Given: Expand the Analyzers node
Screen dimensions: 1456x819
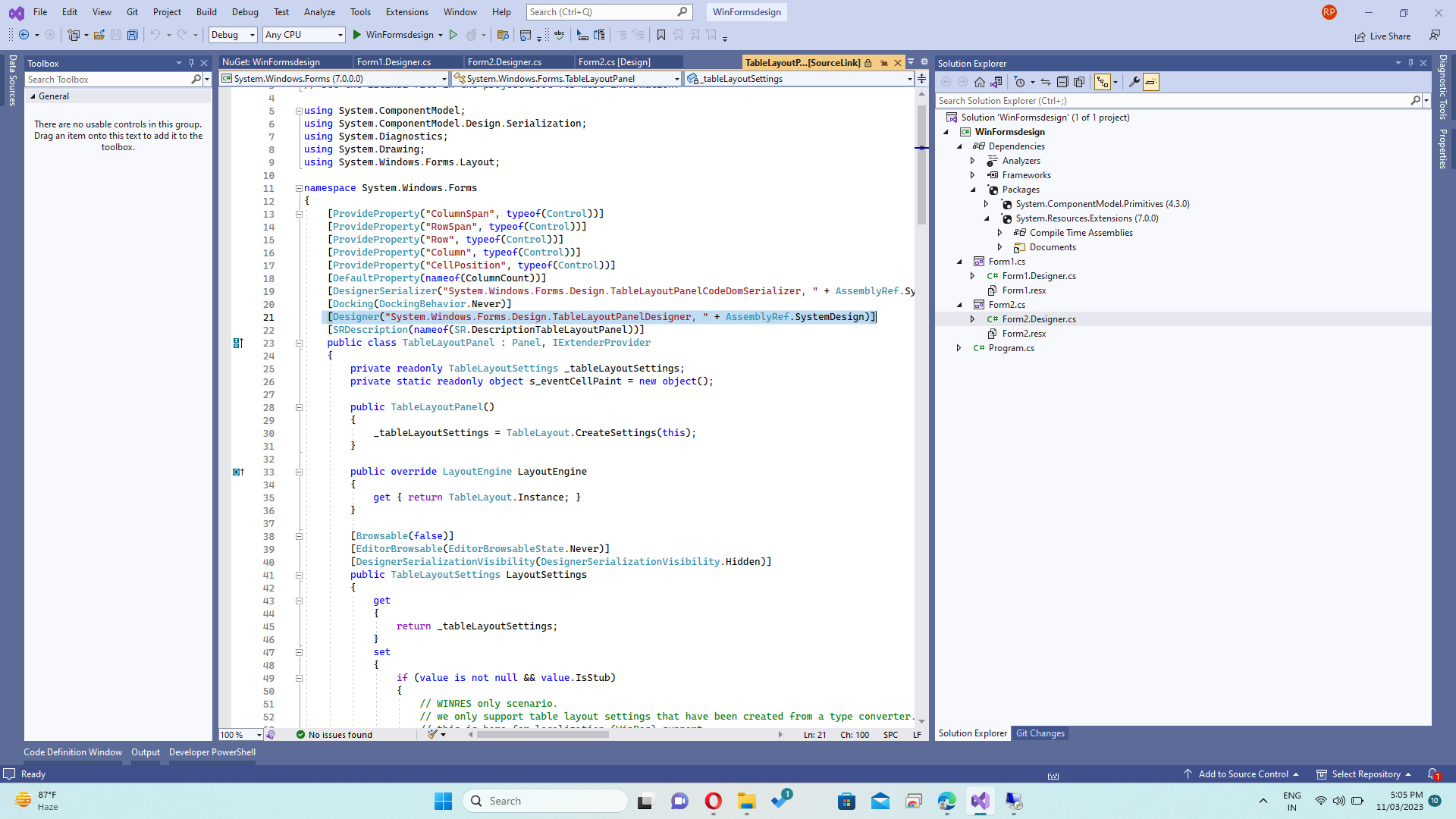Looking at the screenshot, I should click(x=973, y=161).
